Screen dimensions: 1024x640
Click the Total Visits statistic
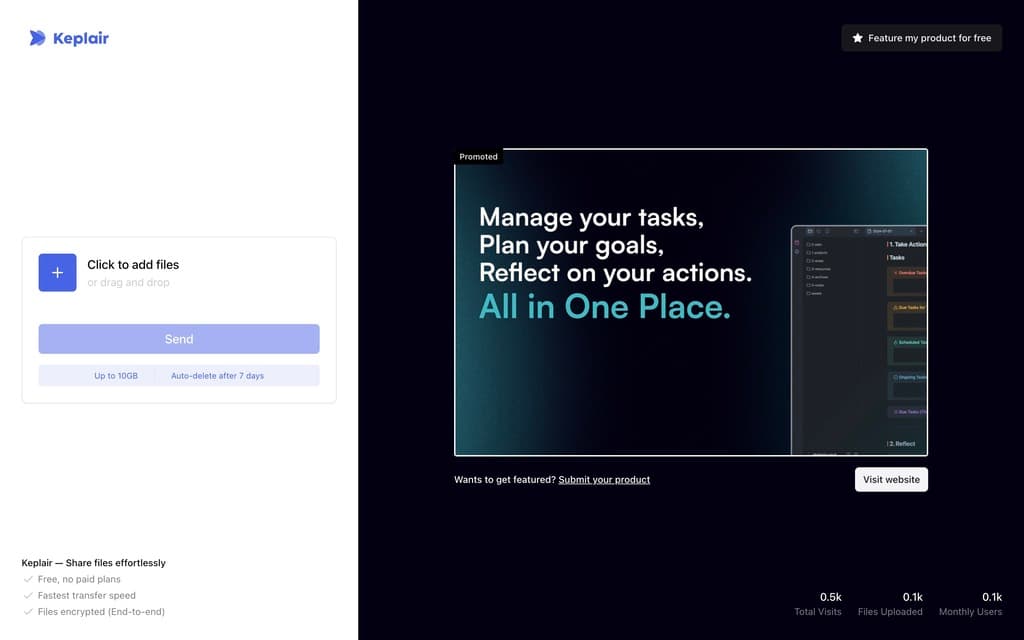818,604
